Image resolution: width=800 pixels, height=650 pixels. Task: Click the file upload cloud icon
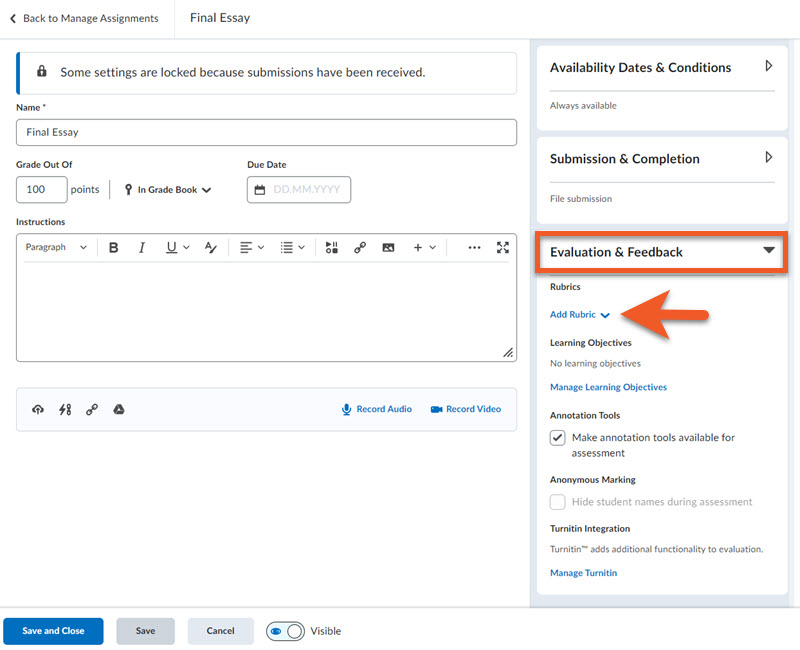pyautogui.click(x=38, y=409)
